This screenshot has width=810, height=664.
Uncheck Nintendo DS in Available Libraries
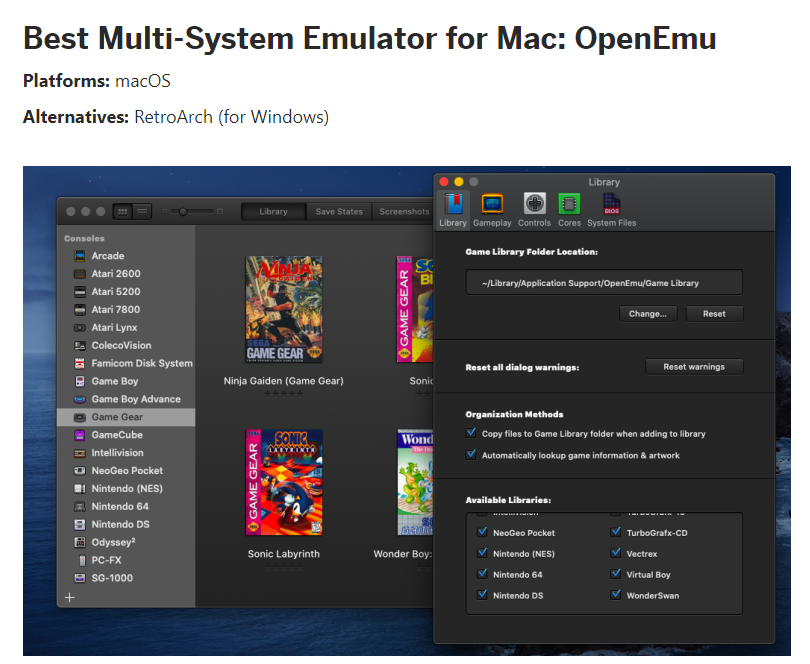coord(482,595)
